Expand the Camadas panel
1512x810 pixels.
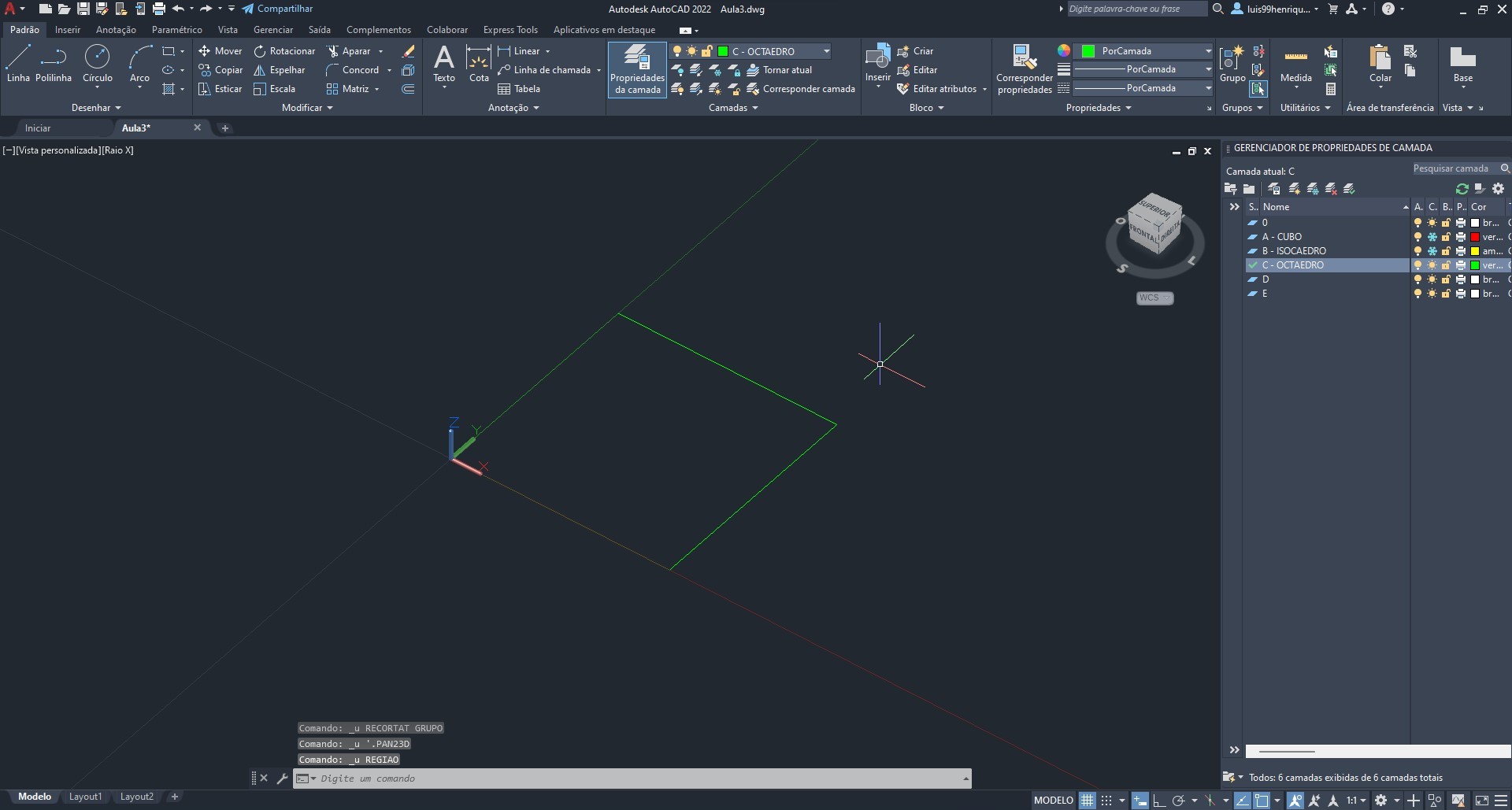click(x=733, y=108)
